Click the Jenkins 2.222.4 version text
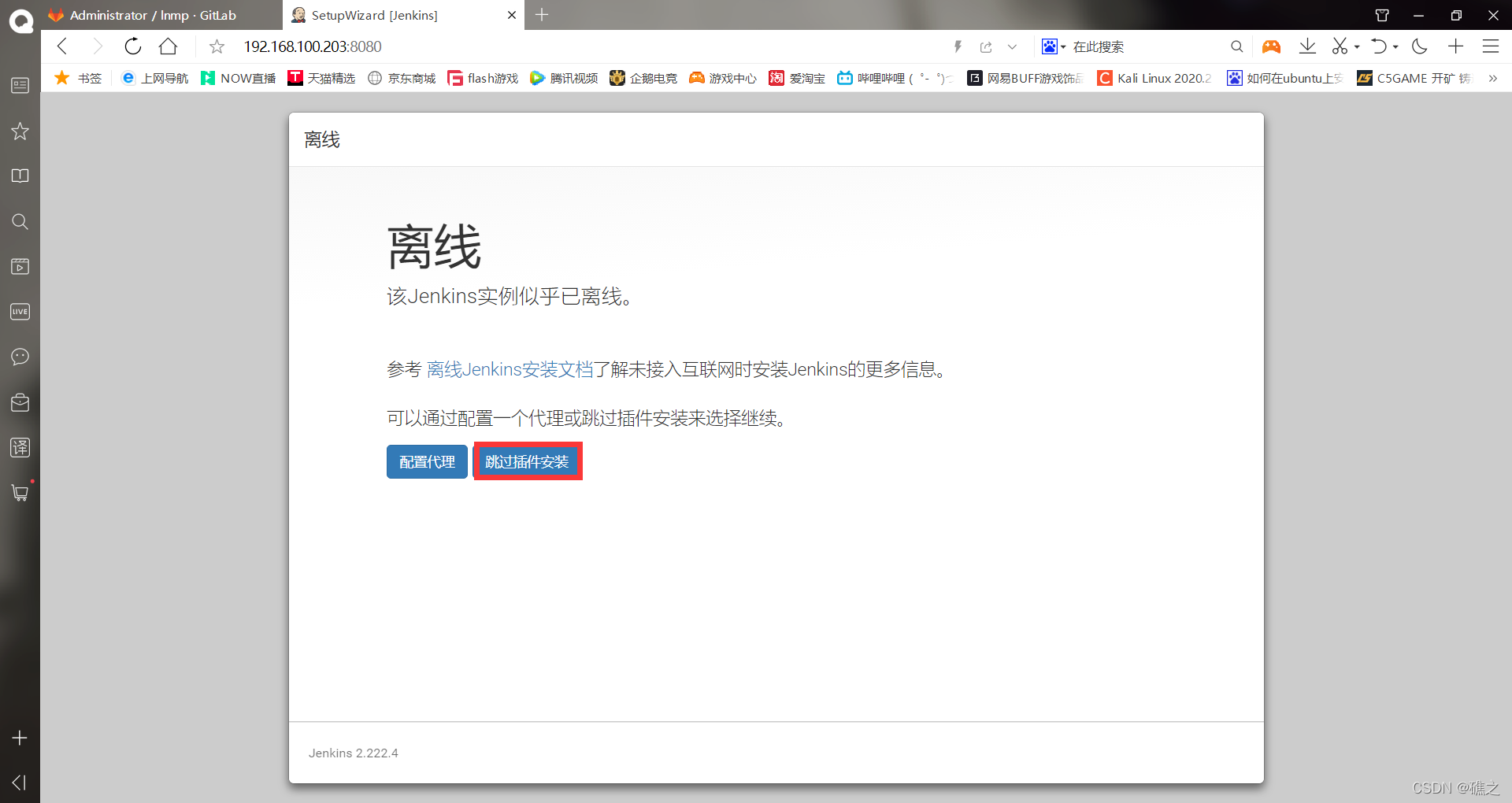Screen dimensions: 1512x803 click(x=354, y=753)
